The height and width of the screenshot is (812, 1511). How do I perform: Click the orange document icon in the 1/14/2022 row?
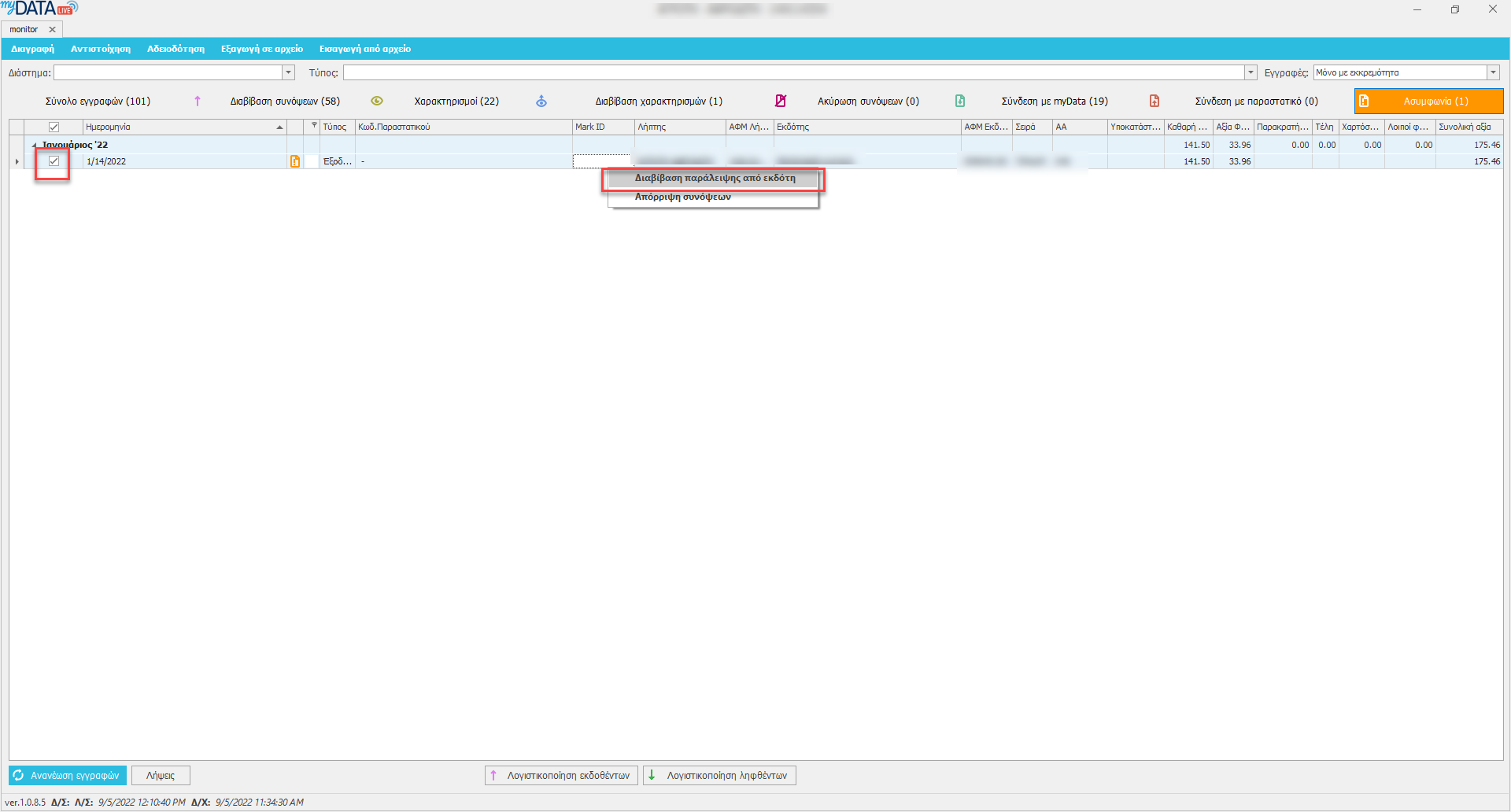point(295,161)
